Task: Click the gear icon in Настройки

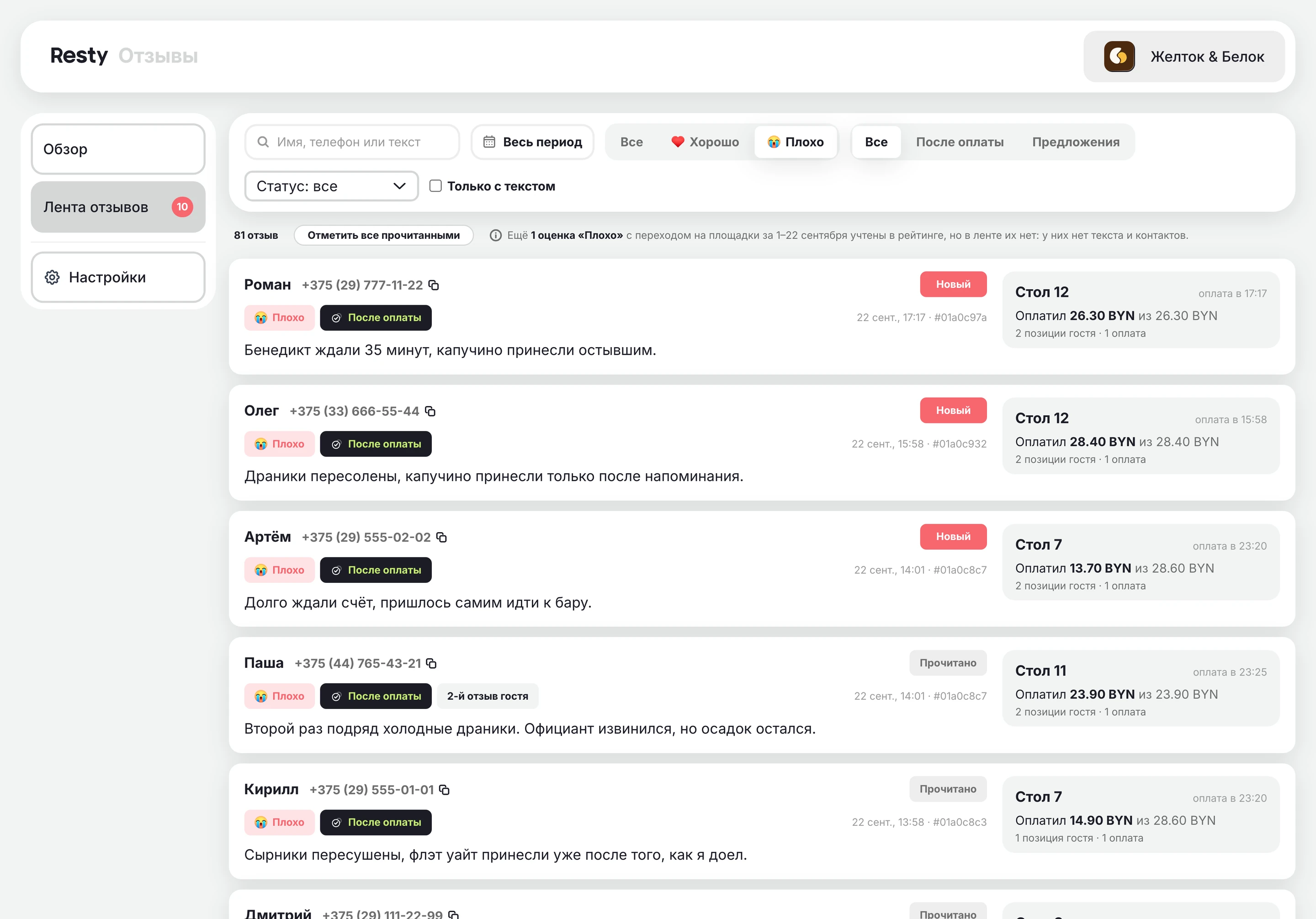Action: point(52,277)
